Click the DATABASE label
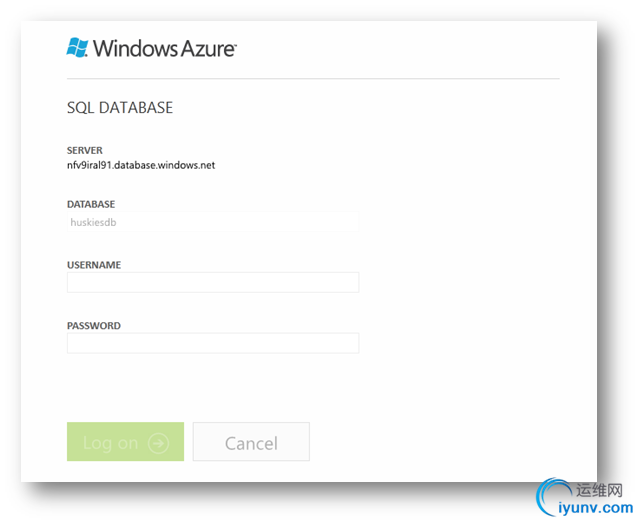Image resolution: width=639 pixels, height=524 pixels. point(91,204)
